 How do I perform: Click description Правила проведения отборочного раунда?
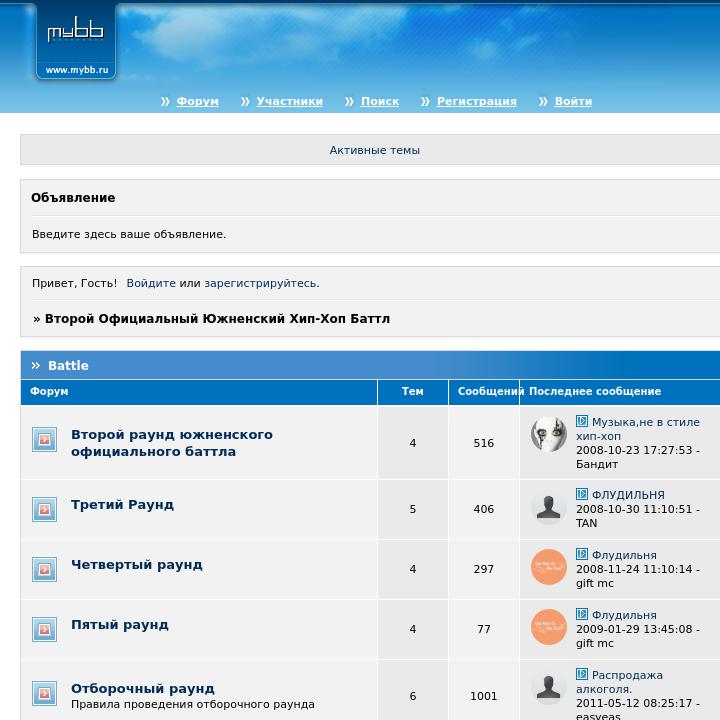tap(193, 704)
